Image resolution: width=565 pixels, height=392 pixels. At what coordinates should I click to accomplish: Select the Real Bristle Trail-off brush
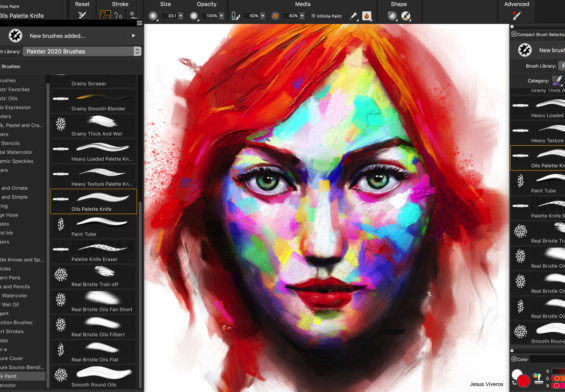[93, 276]
